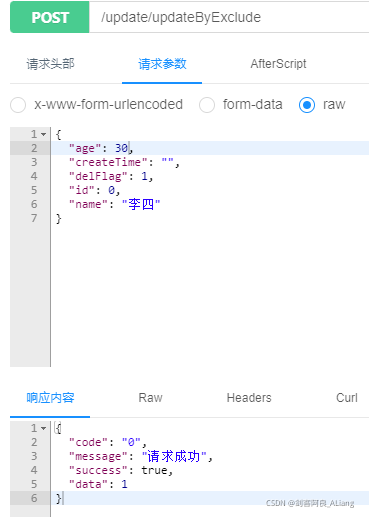Click the "delFlag": 1 line

210,176
